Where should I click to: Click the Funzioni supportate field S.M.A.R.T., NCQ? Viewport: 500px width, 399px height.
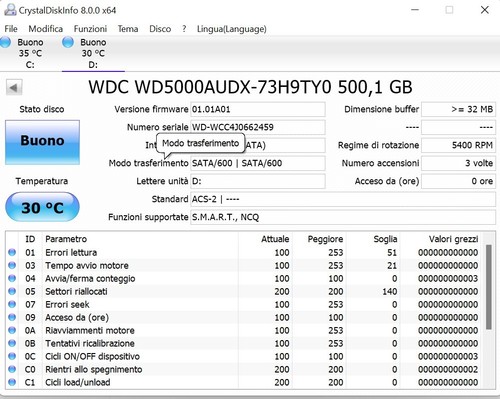[x=343, y=217]
